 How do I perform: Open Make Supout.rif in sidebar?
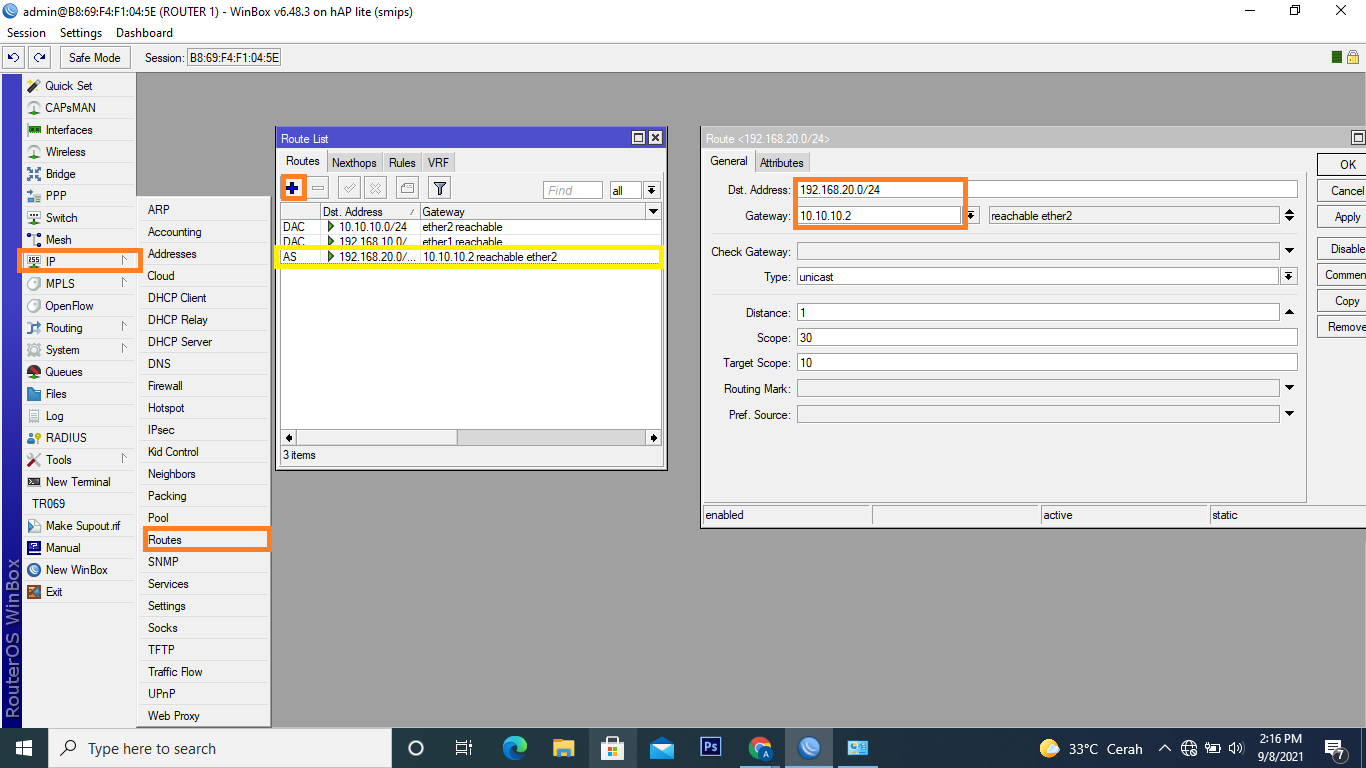point(79,526)
